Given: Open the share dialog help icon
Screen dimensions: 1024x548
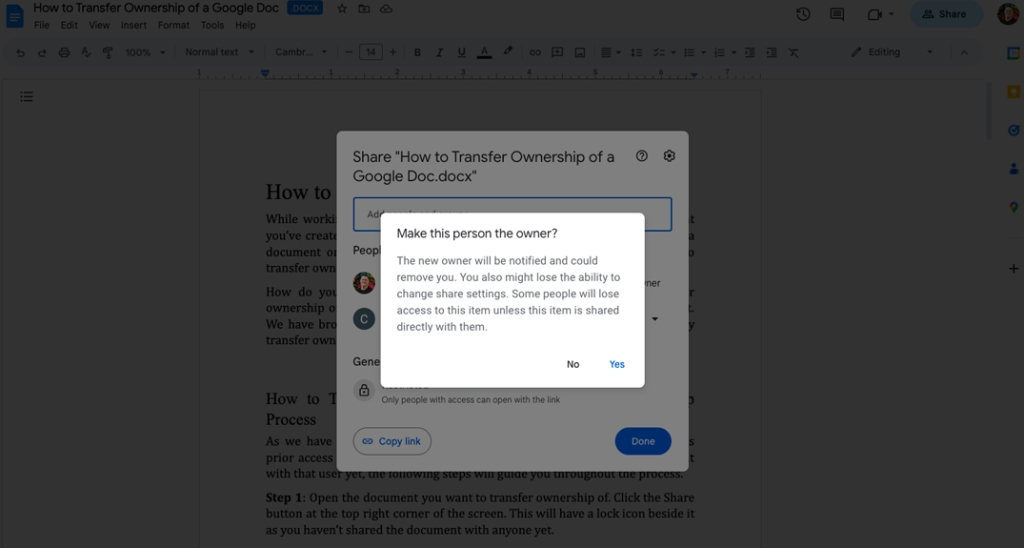Looking at the screenshot, I should [642, 156].
